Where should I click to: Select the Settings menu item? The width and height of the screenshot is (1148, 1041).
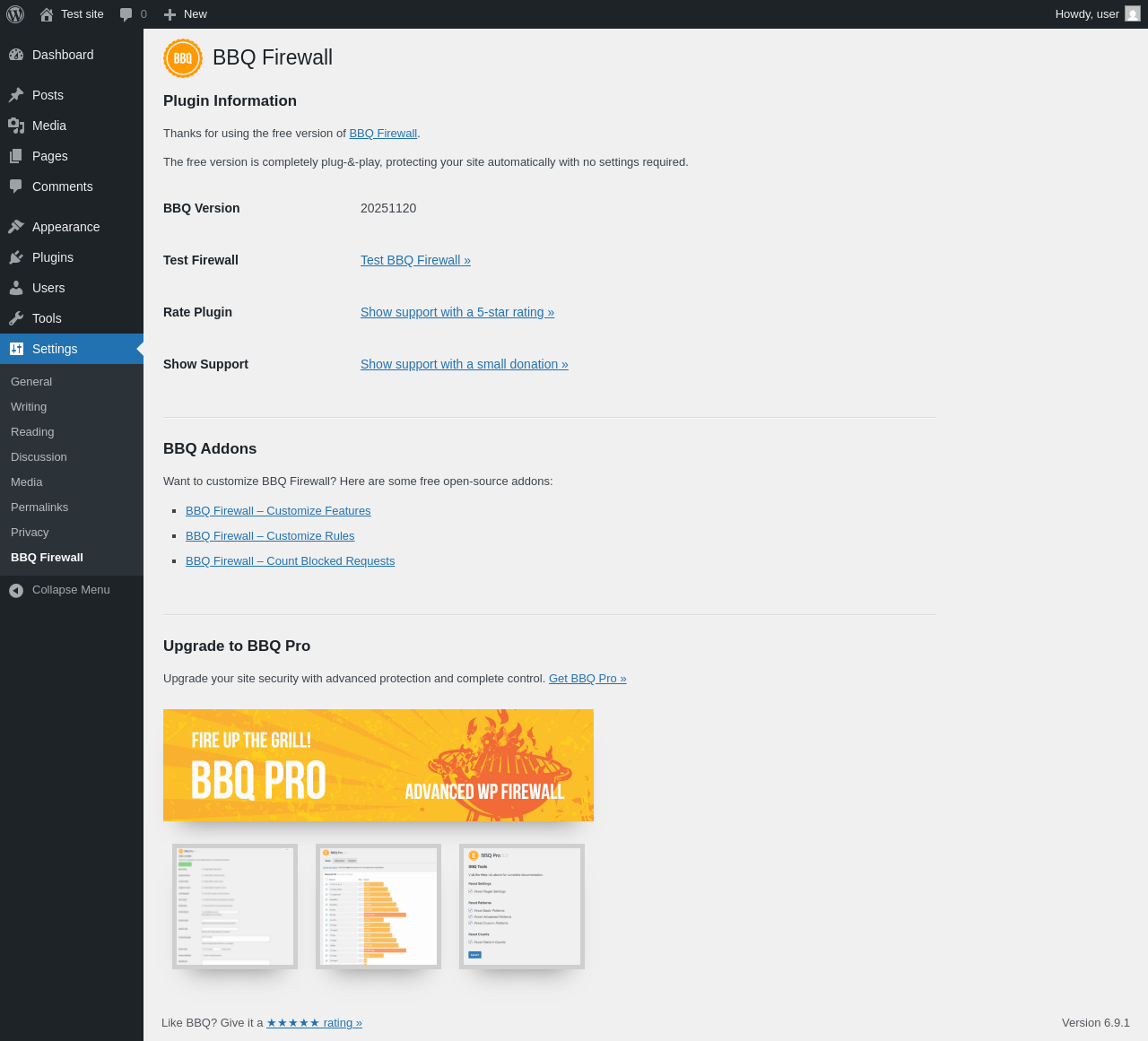pyautogui.click(x=72, y=349)
